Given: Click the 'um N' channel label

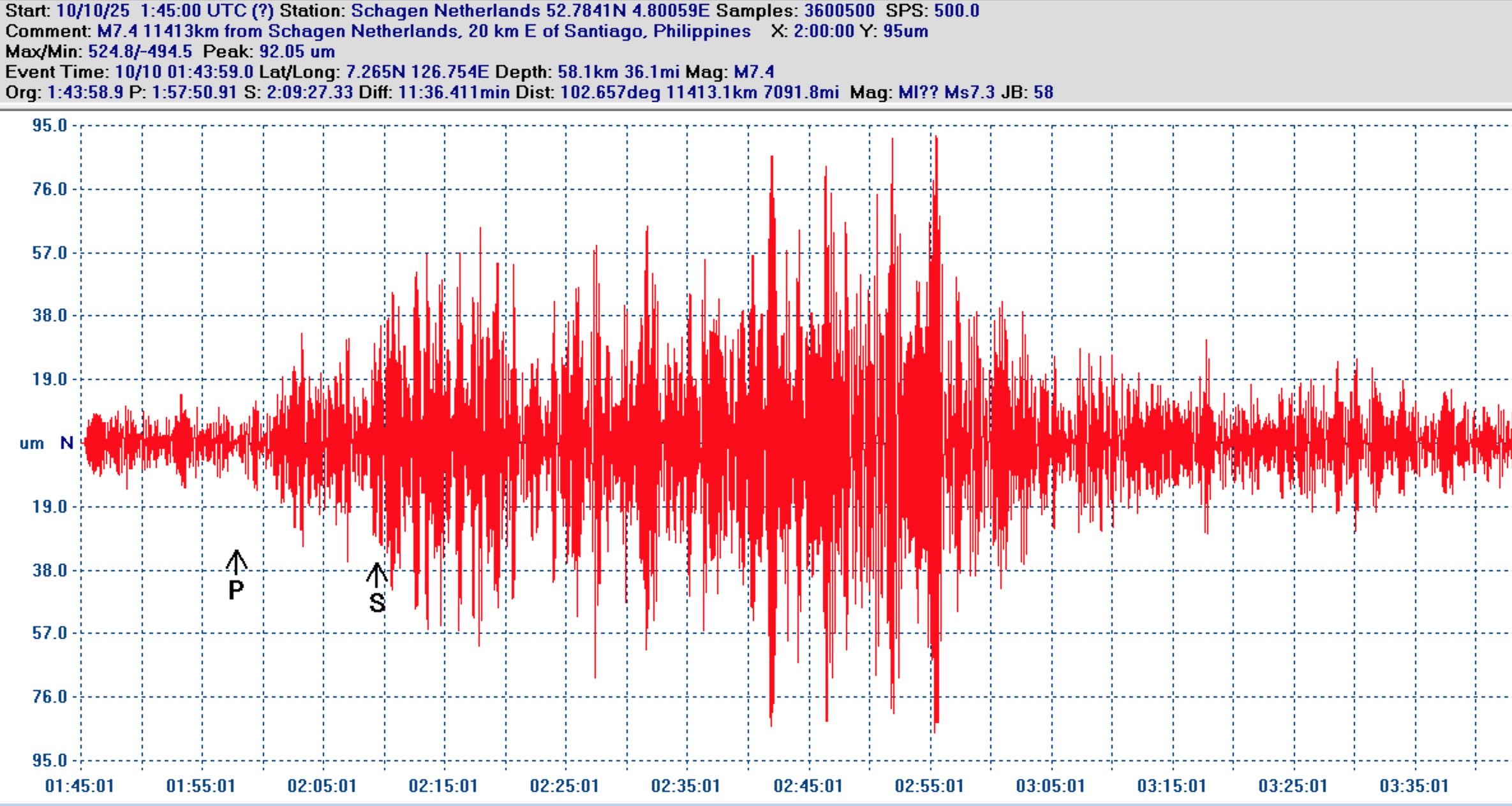Looking at the screenshot, I should point(47,443).
